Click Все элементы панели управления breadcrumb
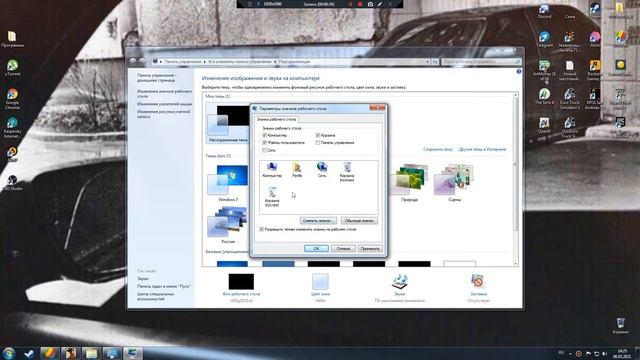Screen dimensions: 640x360 [x=240, y=62]
